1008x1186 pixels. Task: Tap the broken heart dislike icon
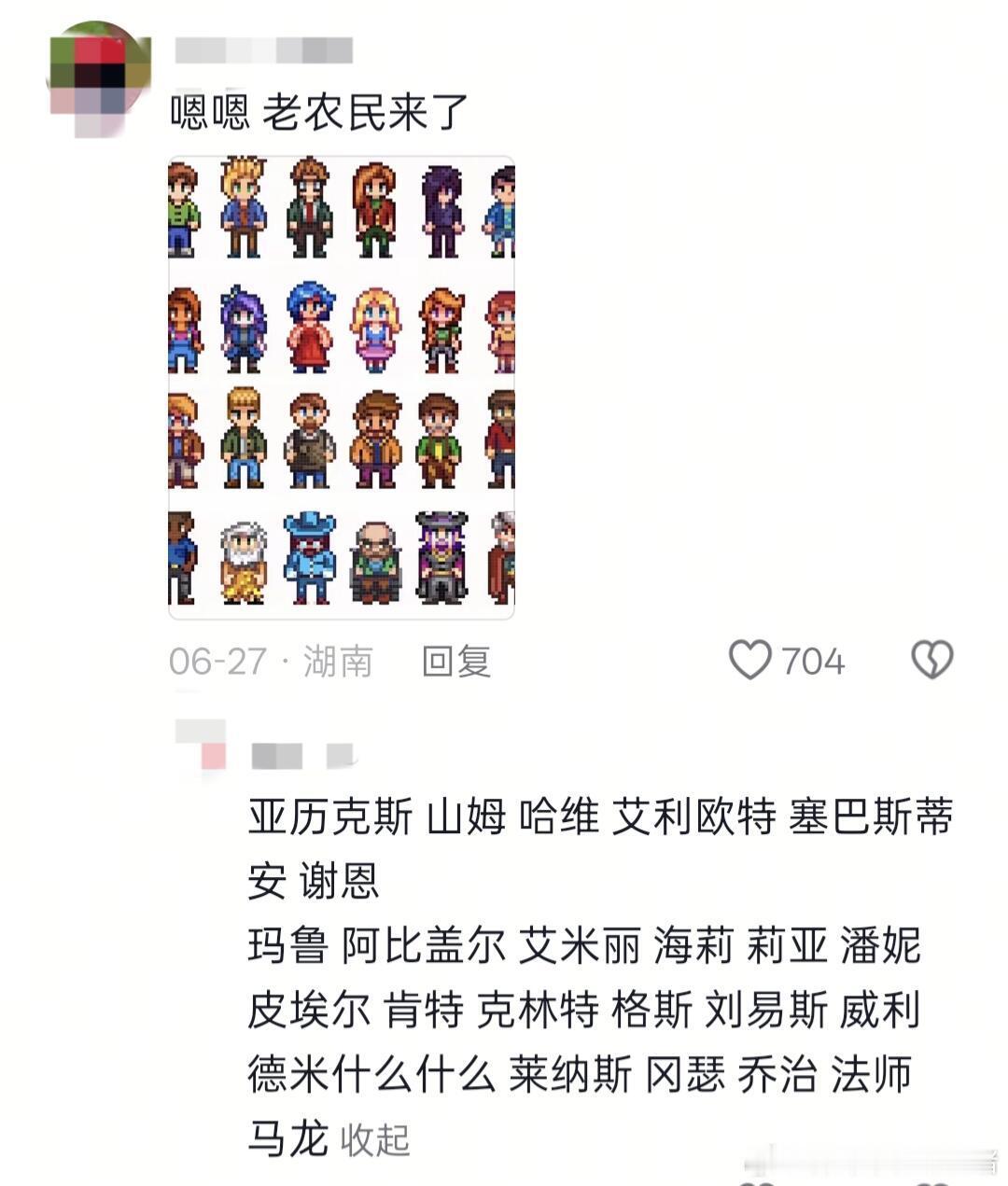click(931, 660)
